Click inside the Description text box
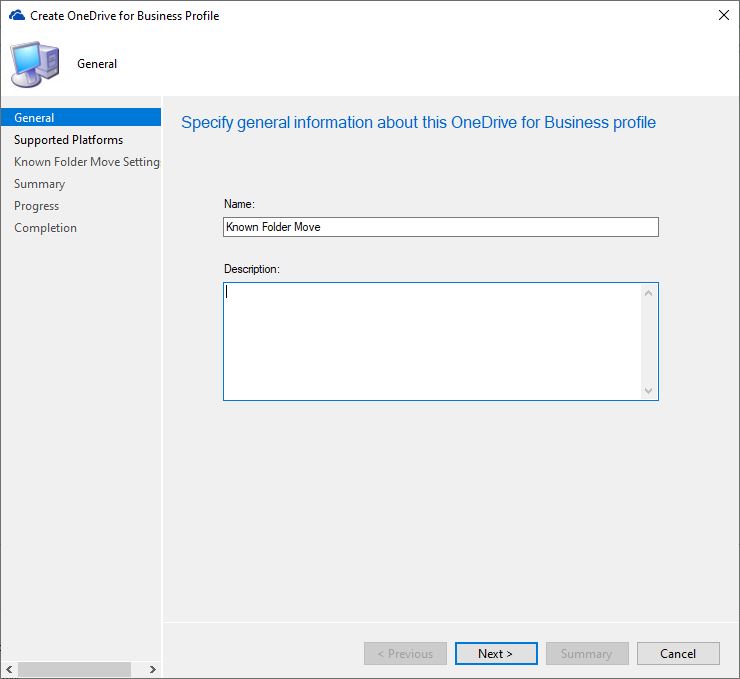Viewport: 740px width, 679px height. pos(432,341)
